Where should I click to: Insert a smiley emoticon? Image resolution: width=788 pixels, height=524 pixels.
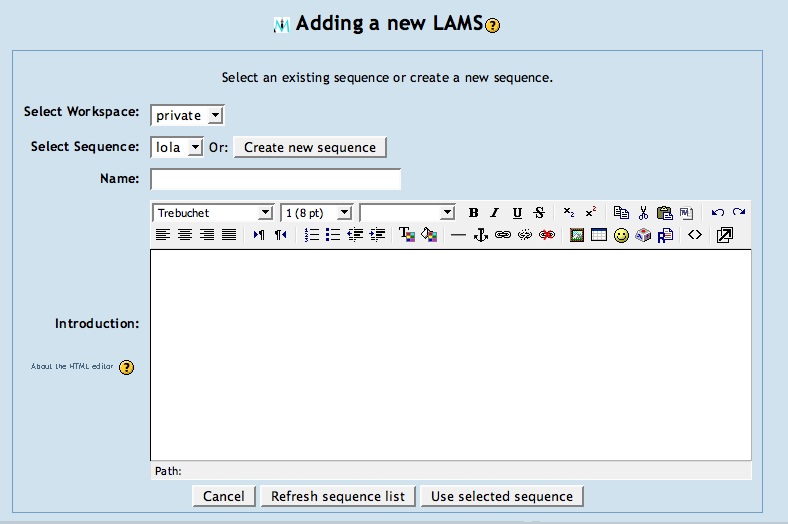621,235
